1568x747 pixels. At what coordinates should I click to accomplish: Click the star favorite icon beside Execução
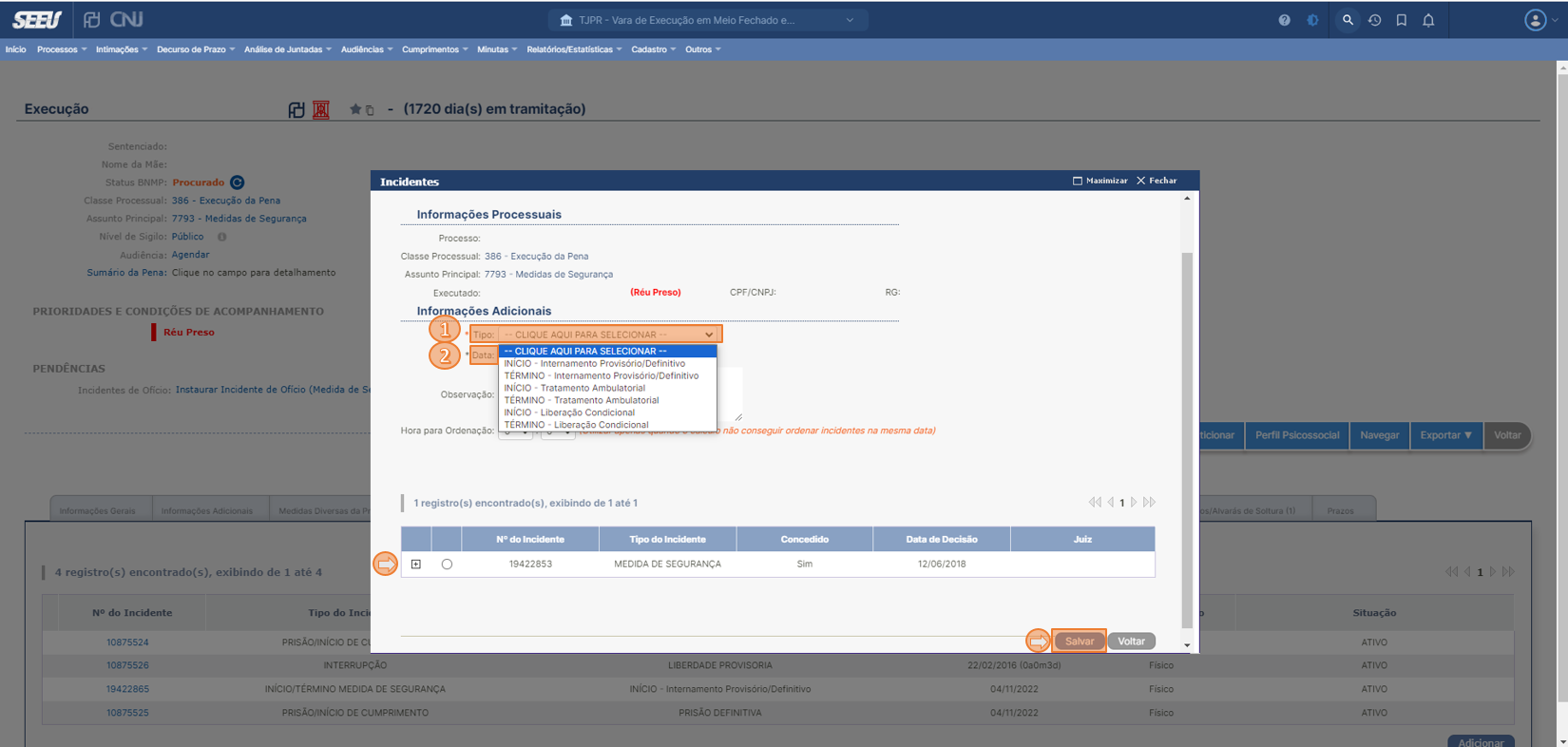point(355,109)
